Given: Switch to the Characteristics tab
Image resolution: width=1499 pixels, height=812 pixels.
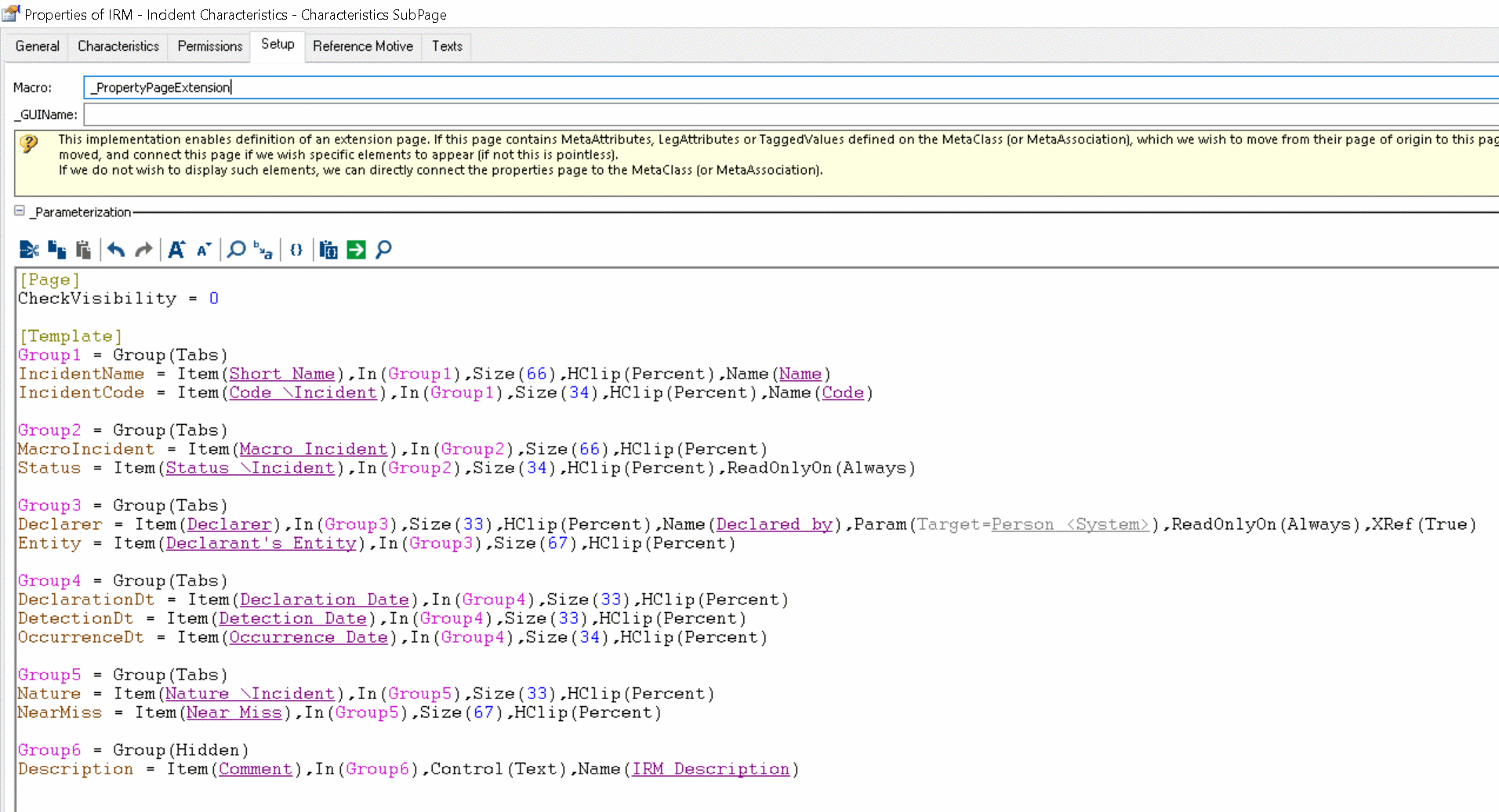Looking at the screenshot, I should tap(118, 46).
